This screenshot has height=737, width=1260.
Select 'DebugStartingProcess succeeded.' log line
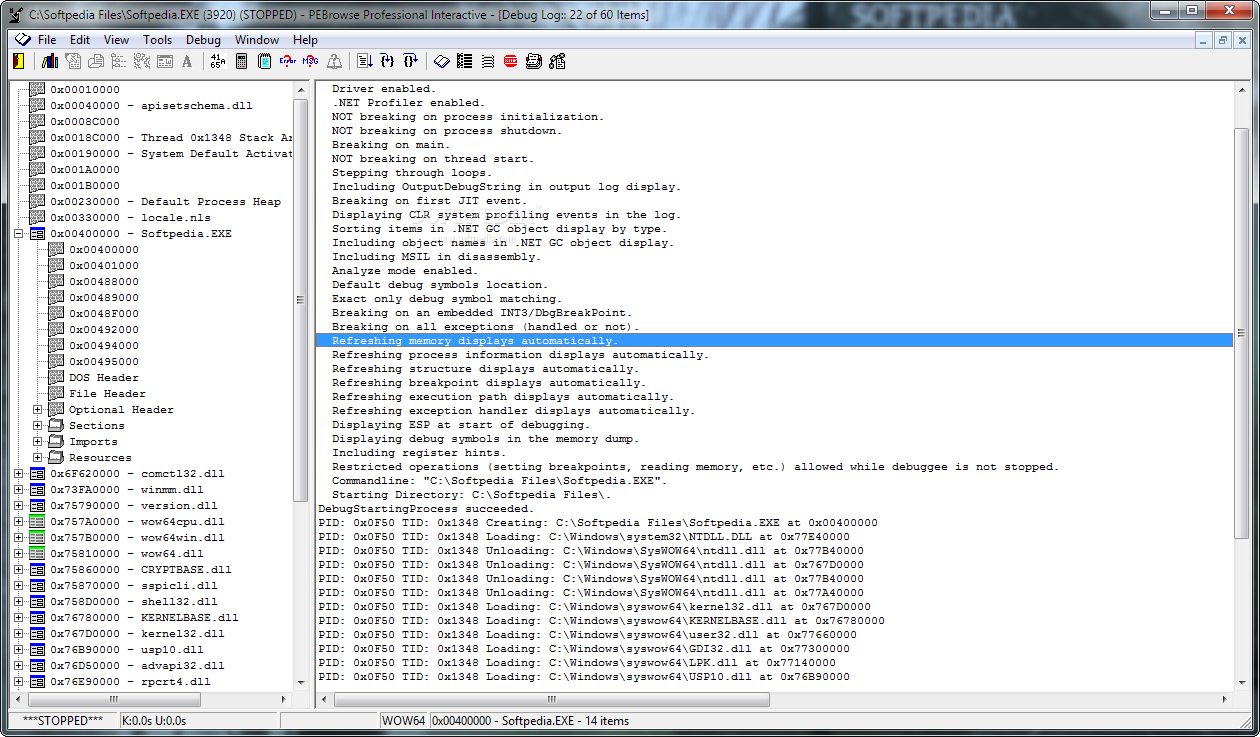tap(426, 509)
